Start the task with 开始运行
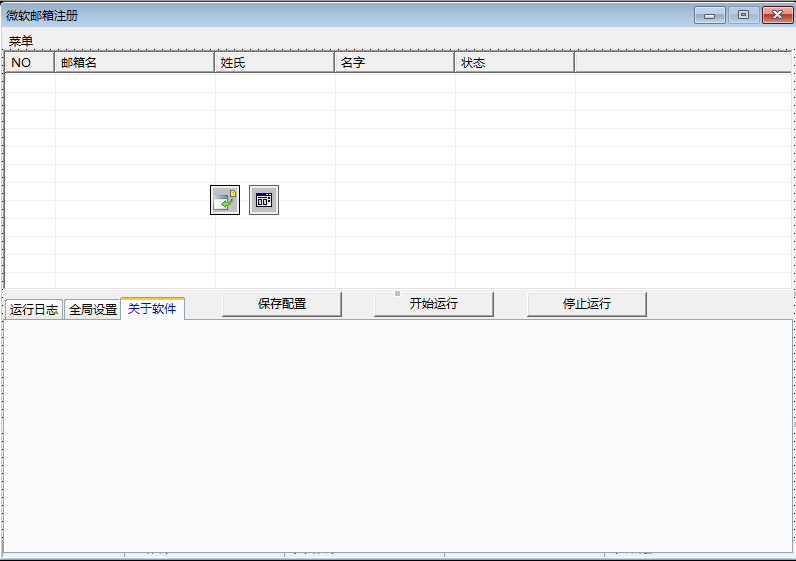Screen dimensions: 796x561 434,304
